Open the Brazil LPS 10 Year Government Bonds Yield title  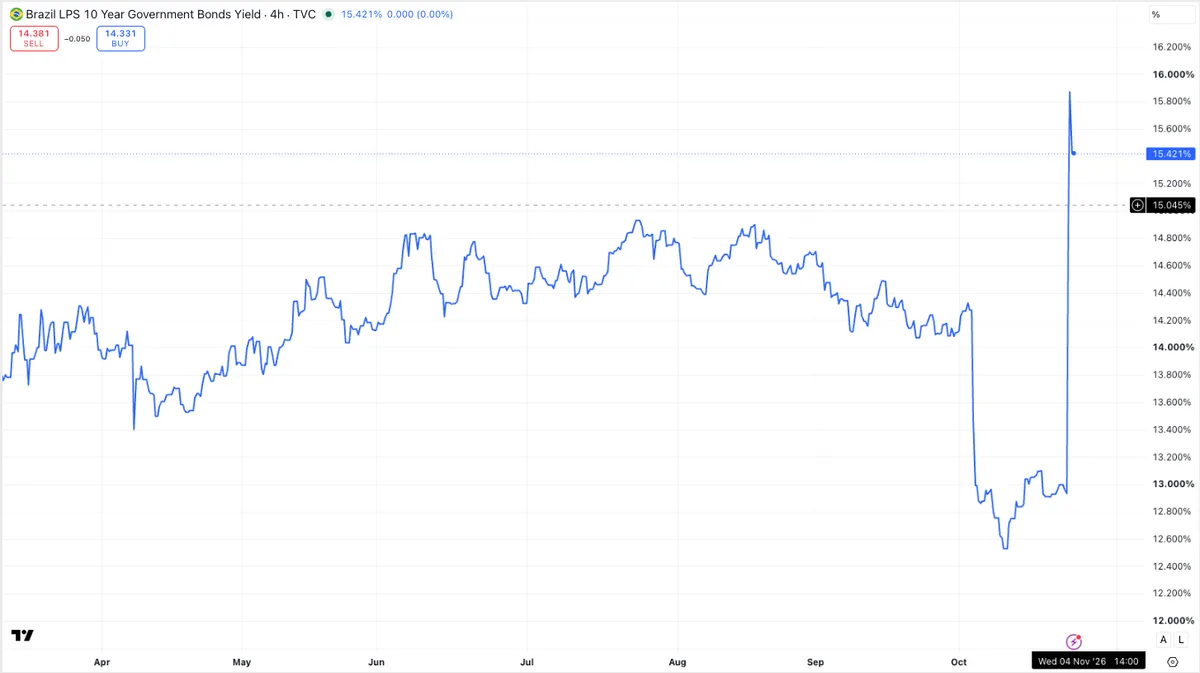click(x=142, y=15)
